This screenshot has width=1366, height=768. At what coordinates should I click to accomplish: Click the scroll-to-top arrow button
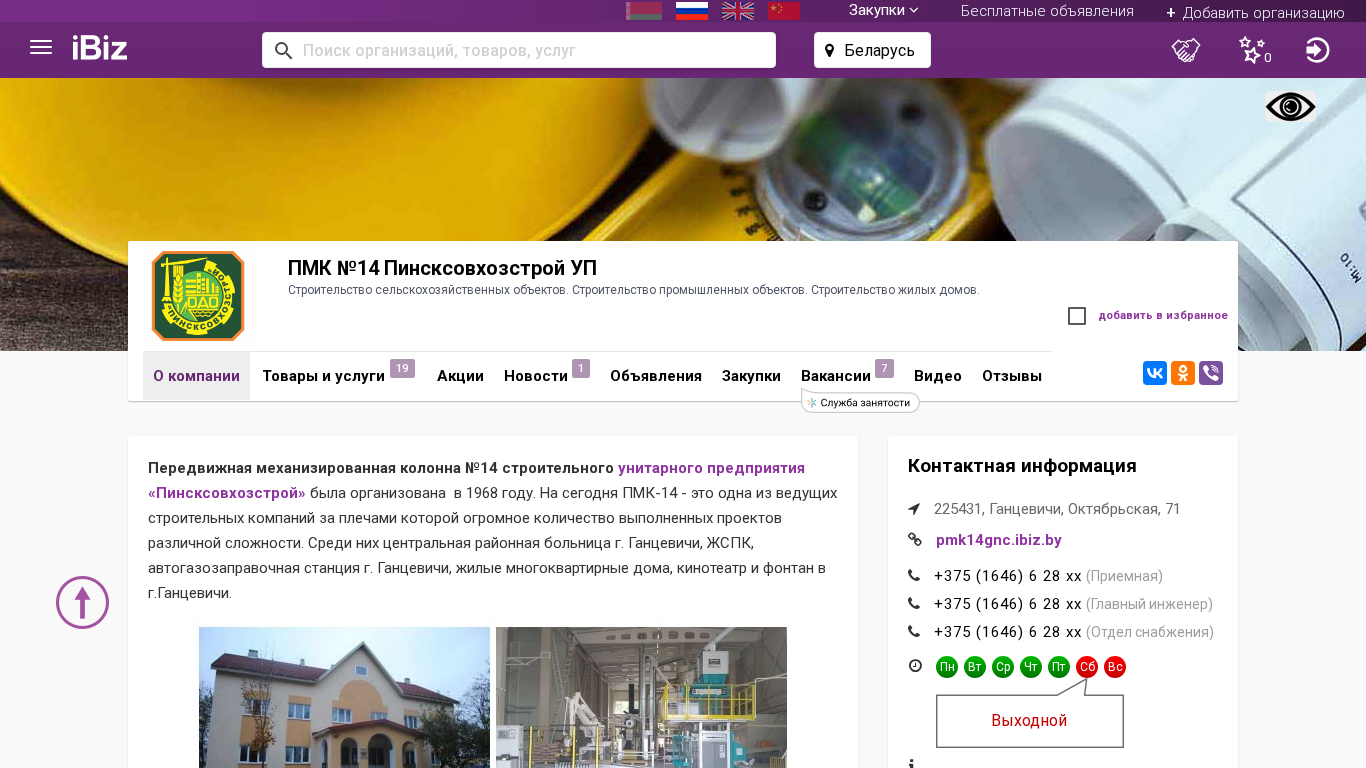(x=82, y=602)
